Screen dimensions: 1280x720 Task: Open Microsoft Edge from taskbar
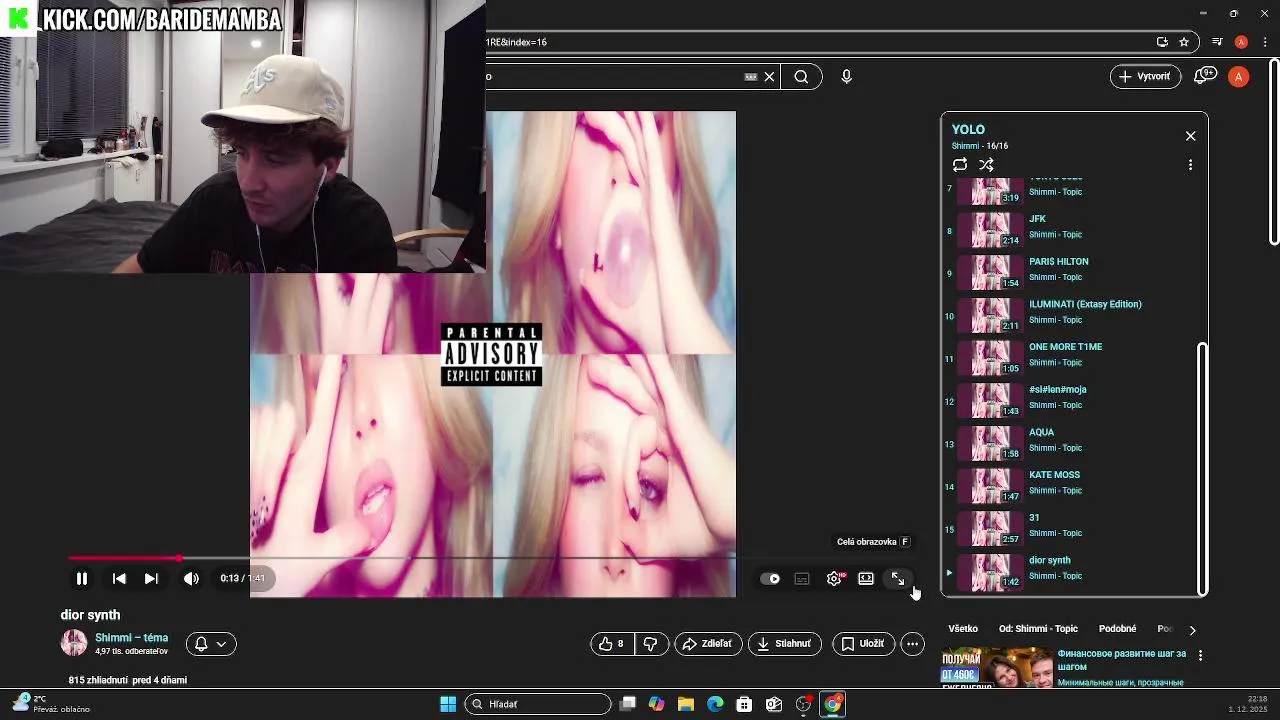[x=715, y=704]
